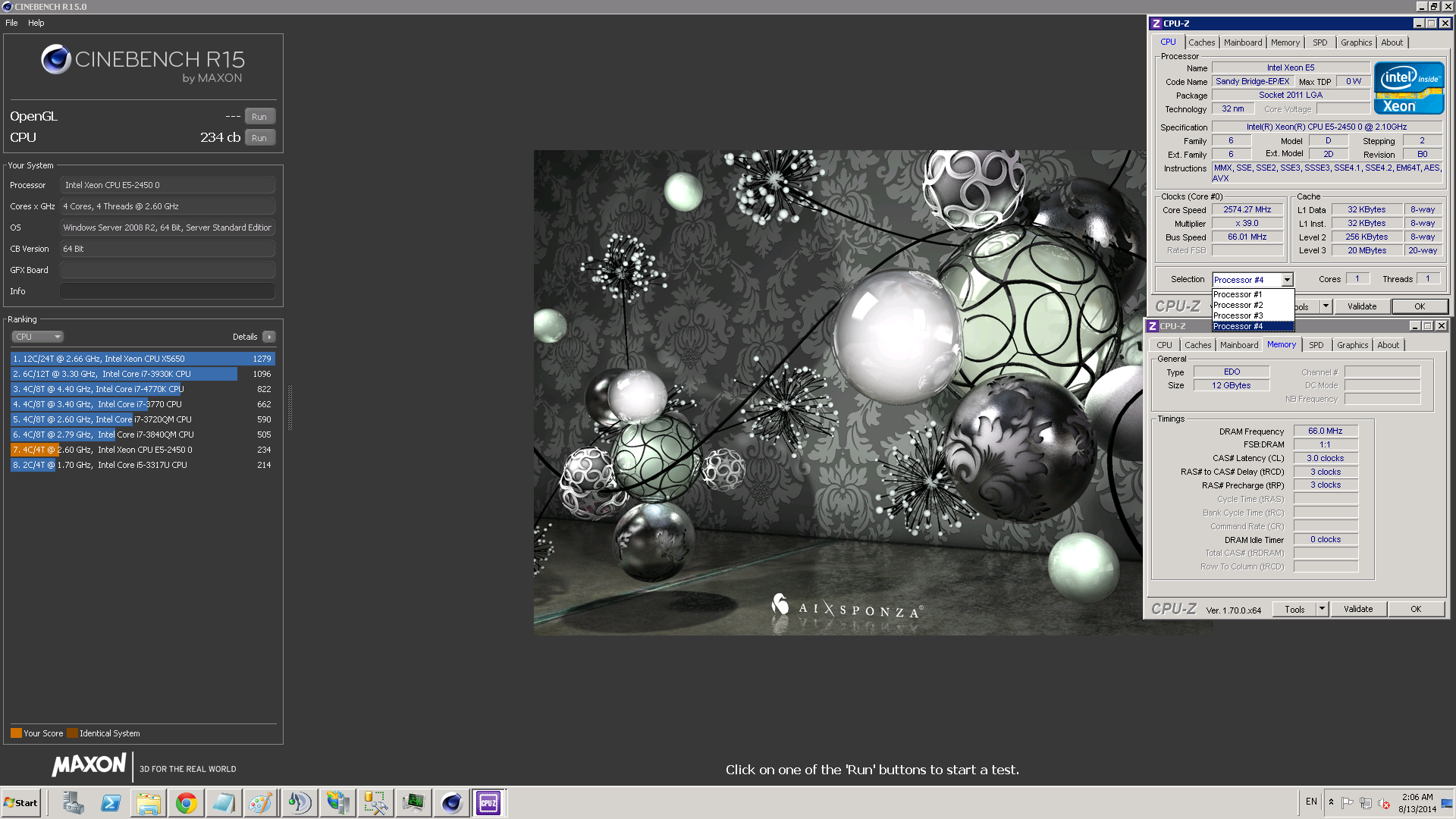Open the Processor #4 selection combo box arrow
Viewport: 1456px width, 819px height.
pos(1287,280)
